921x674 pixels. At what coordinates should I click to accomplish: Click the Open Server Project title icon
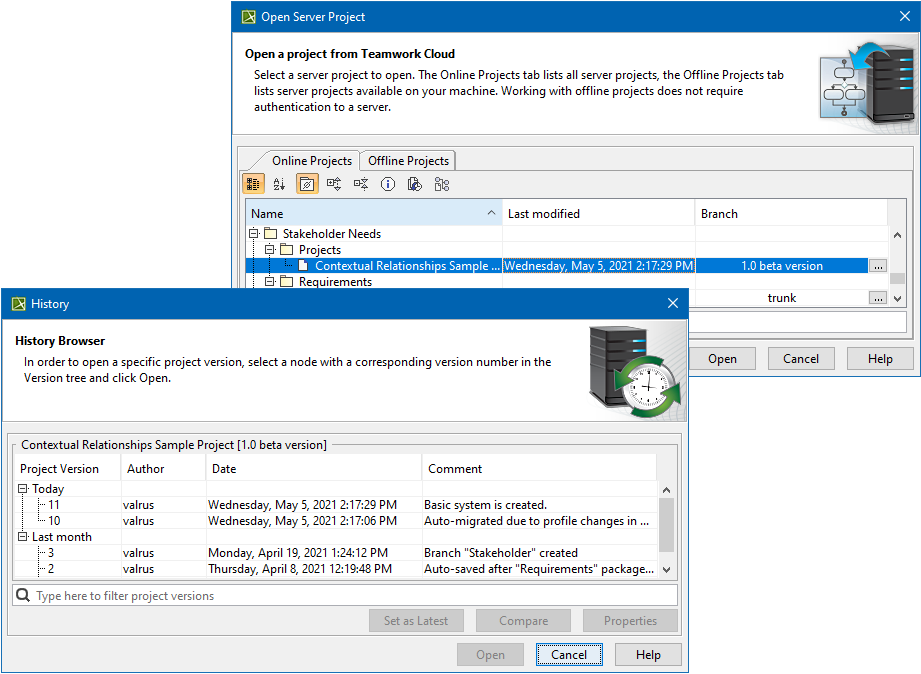(248, 16)
